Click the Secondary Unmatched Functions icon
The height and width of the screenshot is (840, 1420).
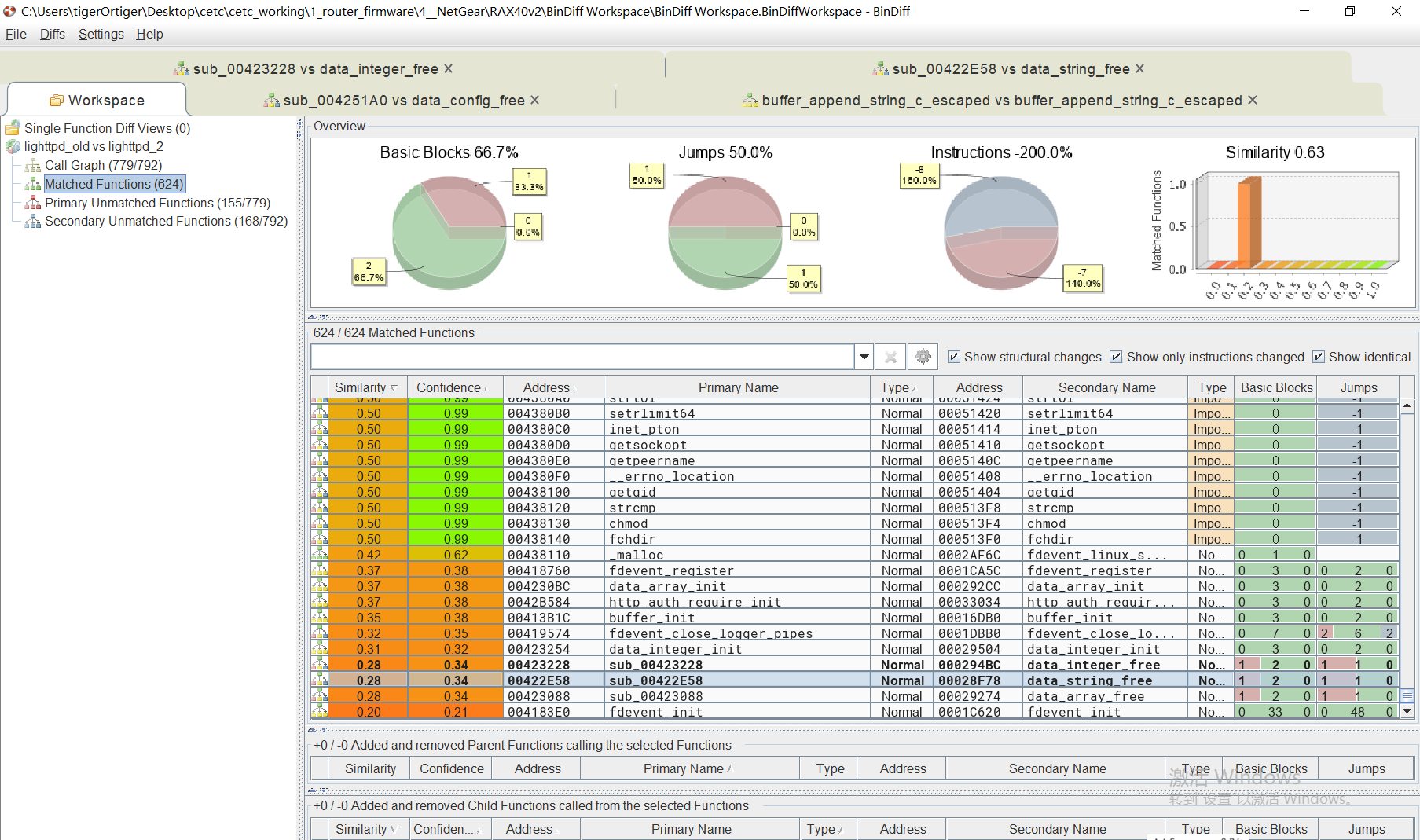pos(33,221)
